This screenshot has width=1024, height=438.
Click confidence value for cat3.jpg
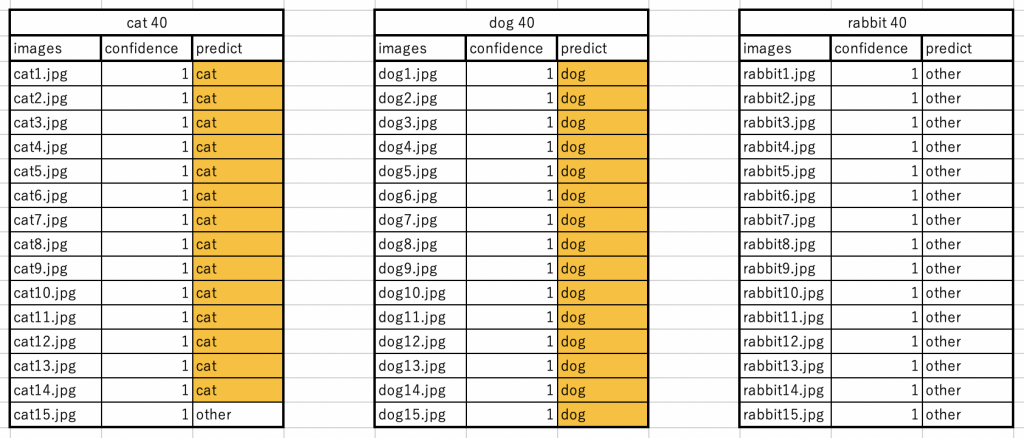tap(146, 122)
